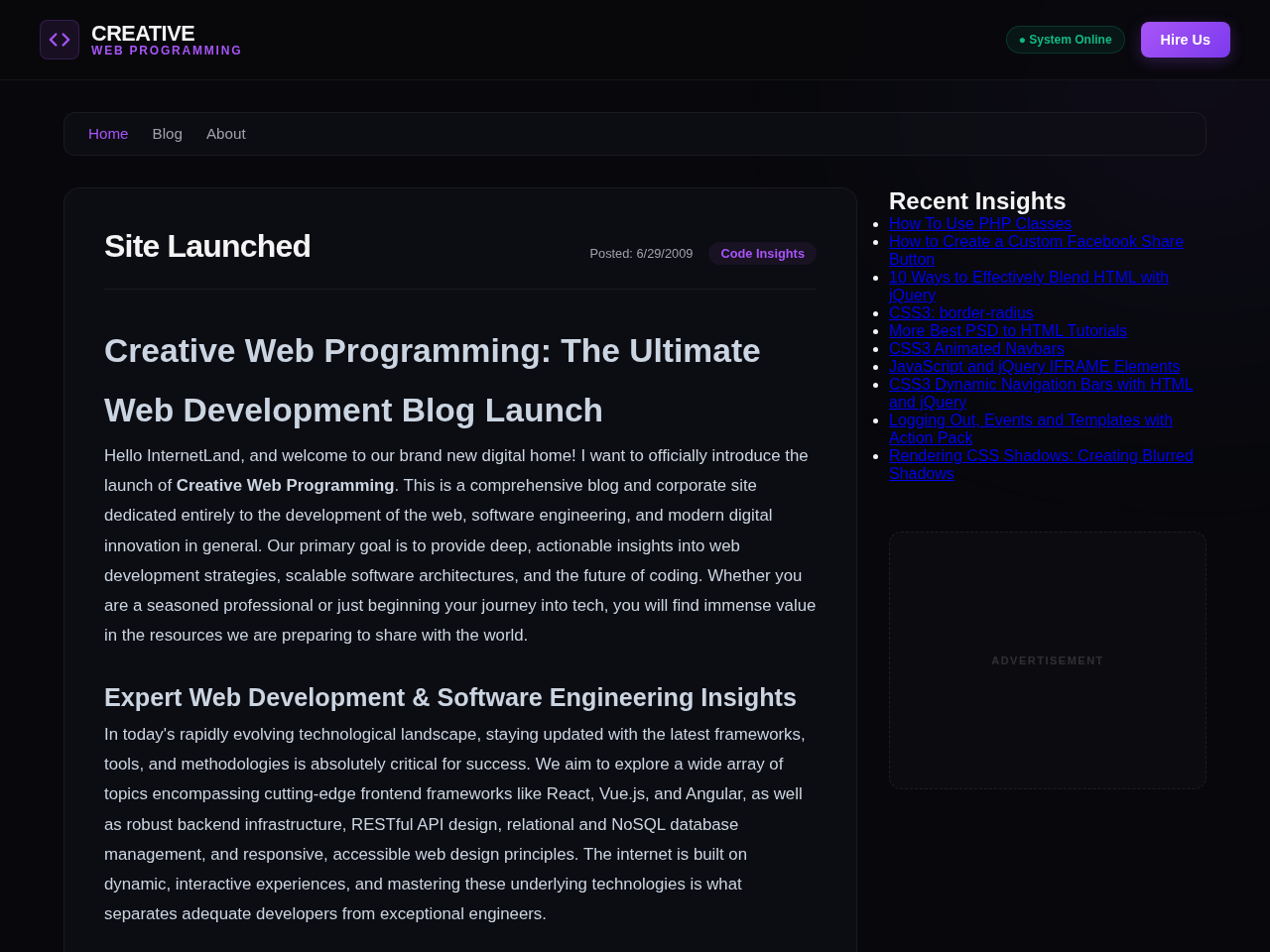
Task: Click the Creative Web Programming site title
Action: tap(166, 40)
